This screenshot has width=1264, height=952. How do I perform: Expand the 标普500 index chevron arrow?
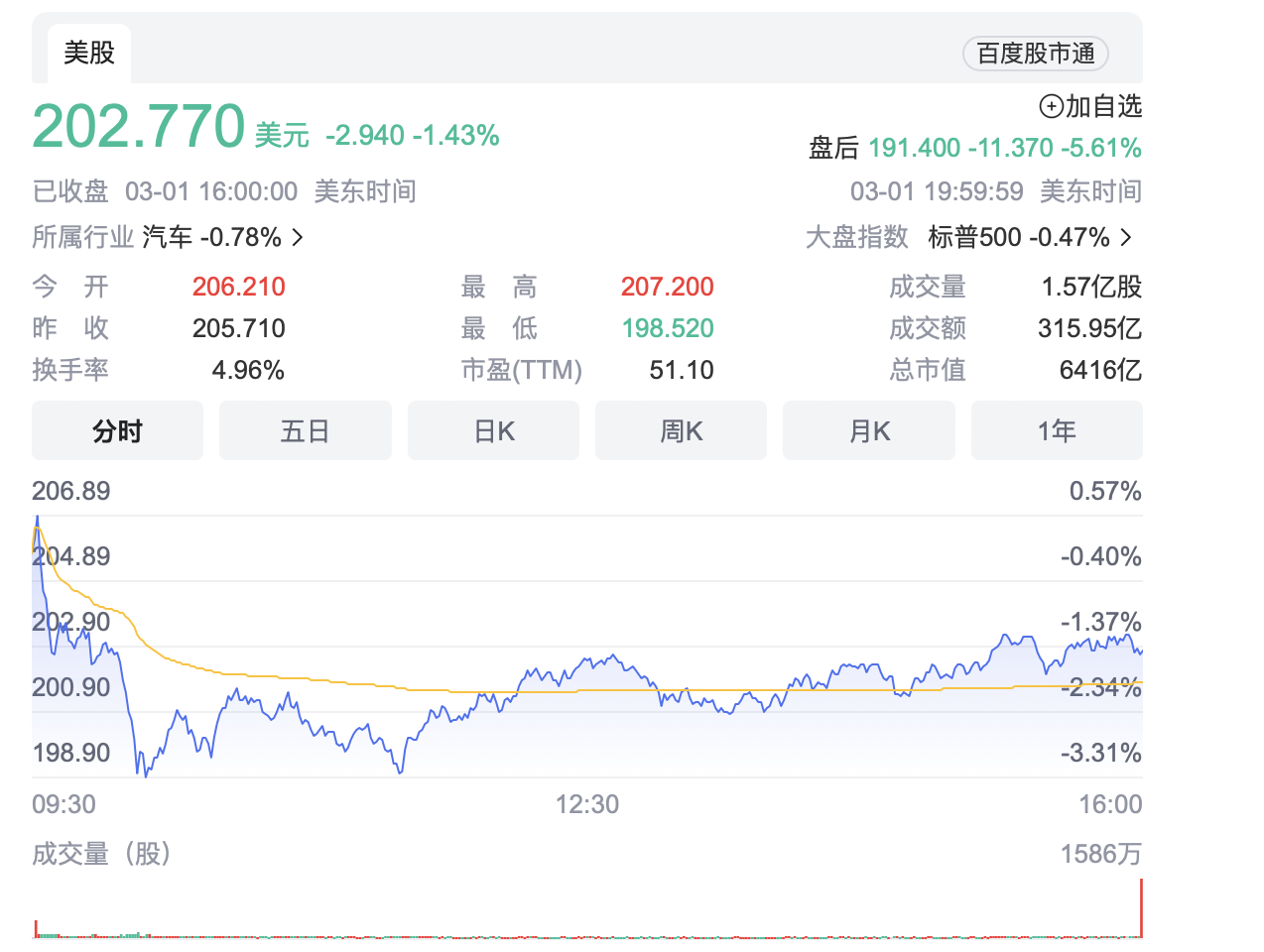coord(1126,238)
